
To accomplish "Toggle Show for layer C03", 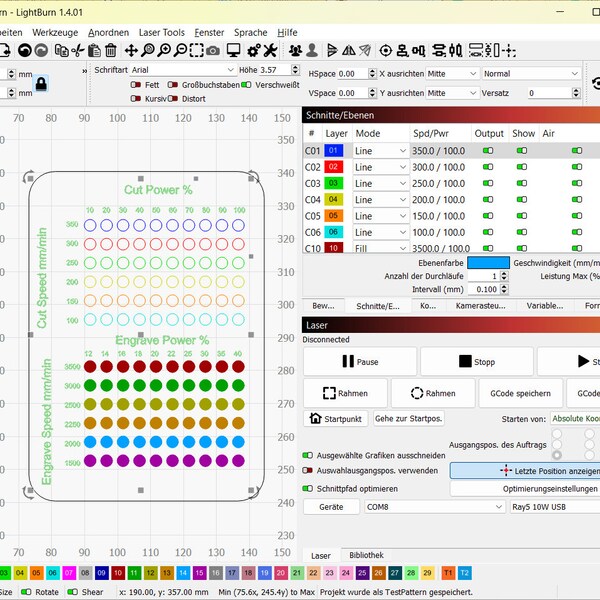I will pos(522,183).
